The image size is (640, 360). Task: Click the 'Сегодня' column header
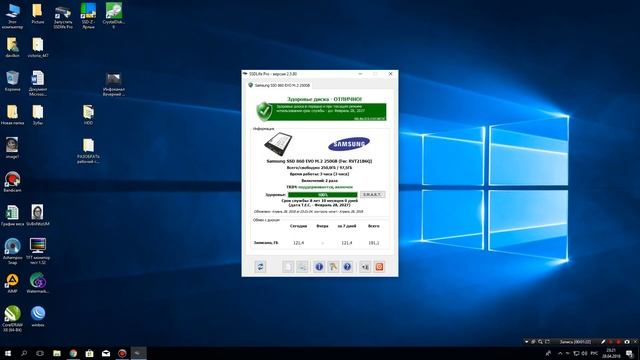point(298,226)
